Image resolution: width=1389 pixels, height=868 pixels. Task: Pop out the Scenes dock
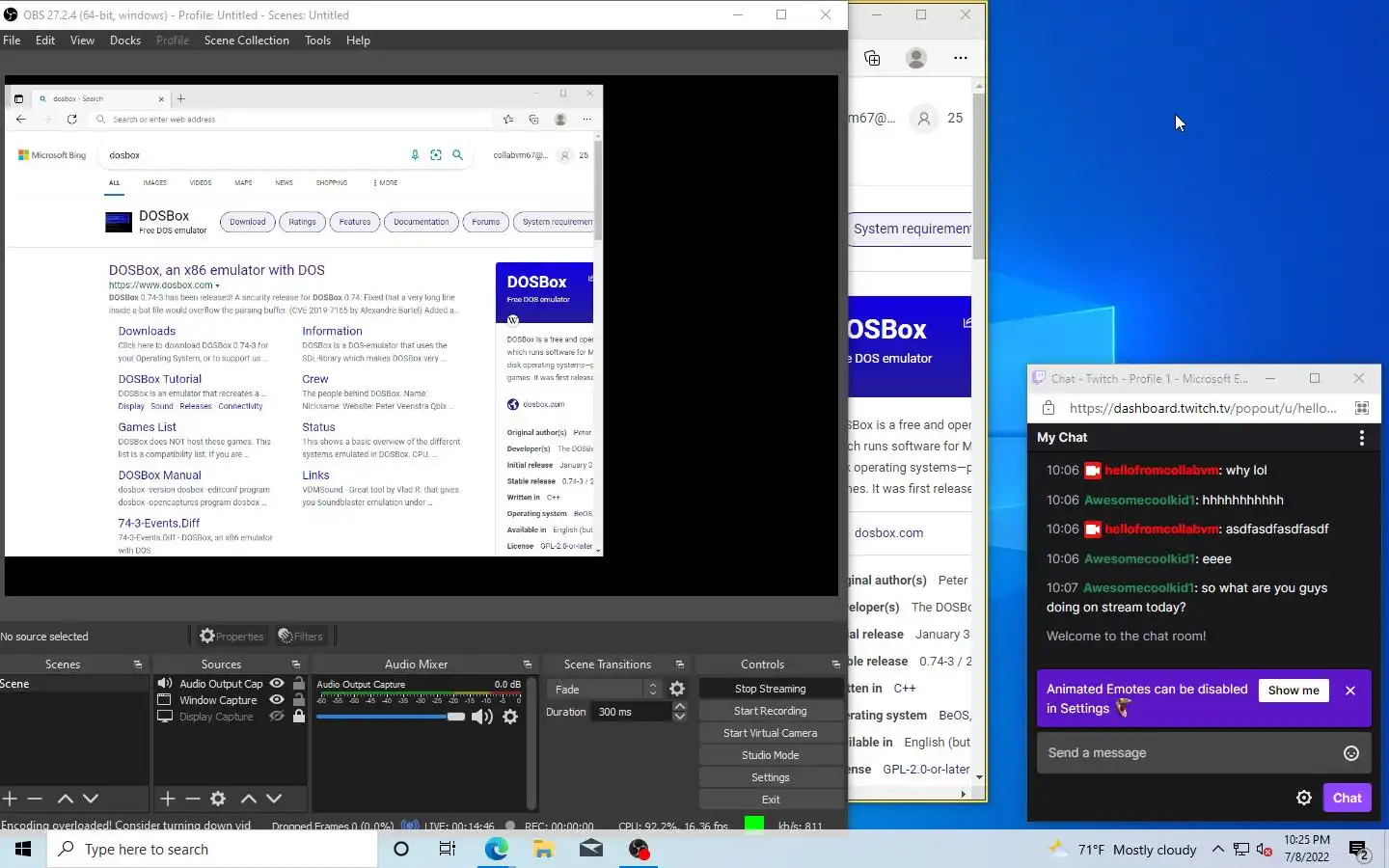[x=137, y=665]
